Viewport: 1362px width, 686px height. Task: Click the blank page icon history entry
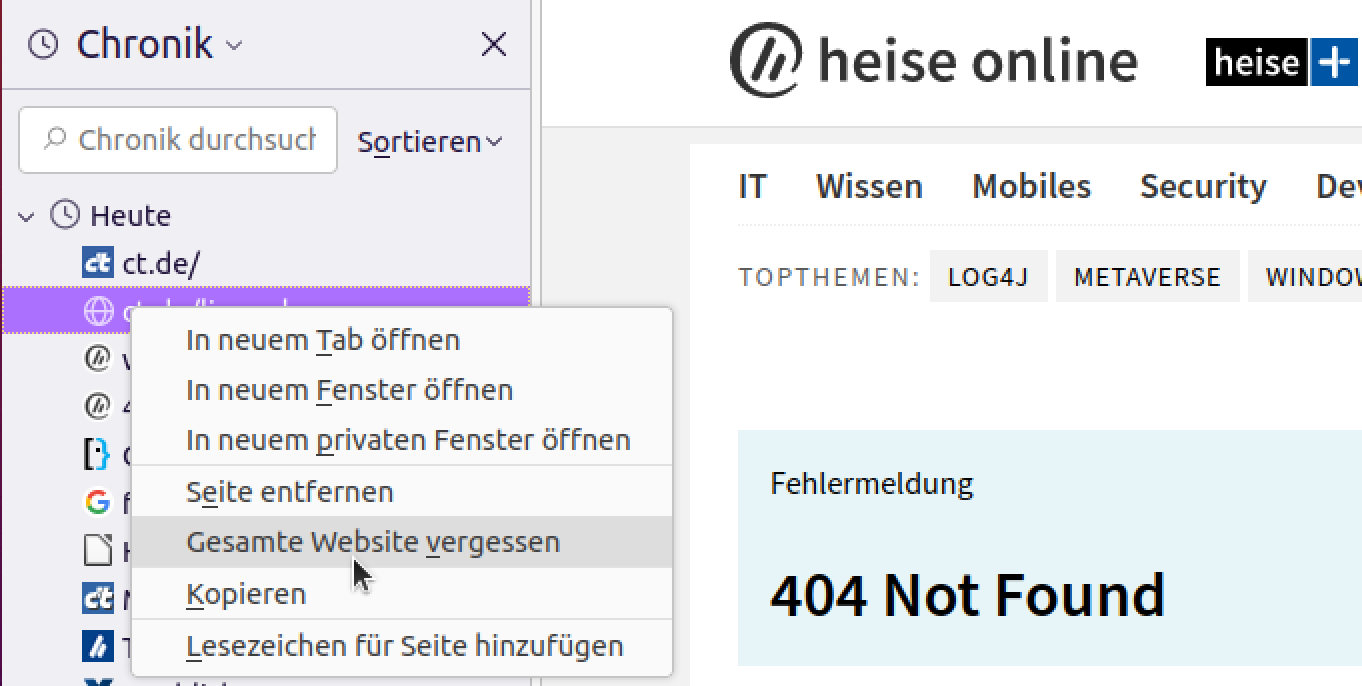(97, 550)
